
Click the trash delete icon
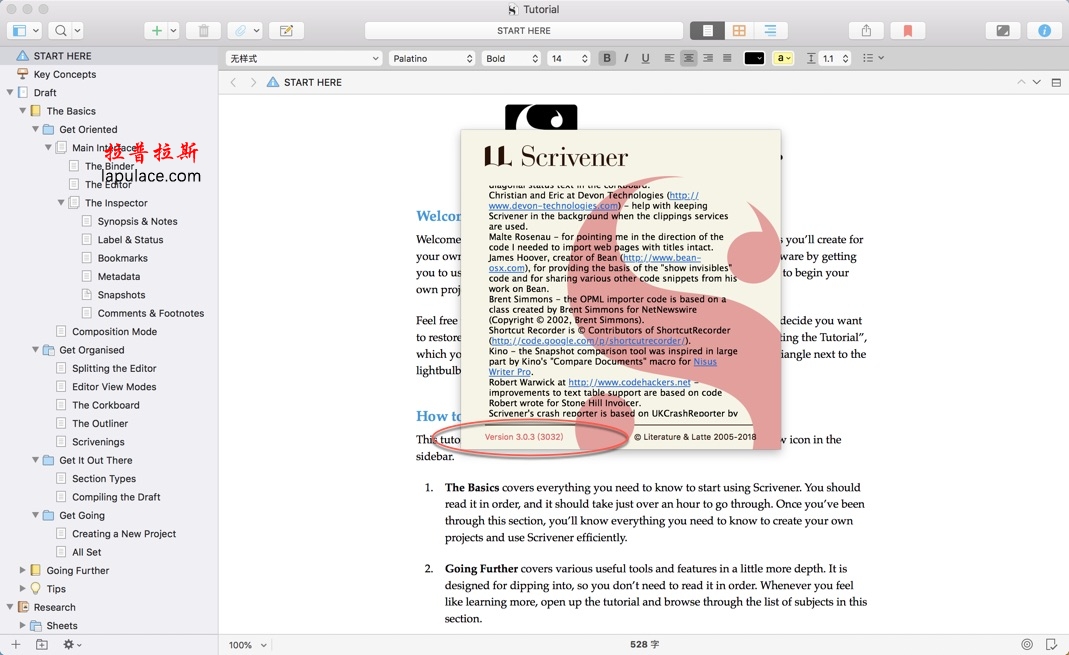click(x=203, y=31)
